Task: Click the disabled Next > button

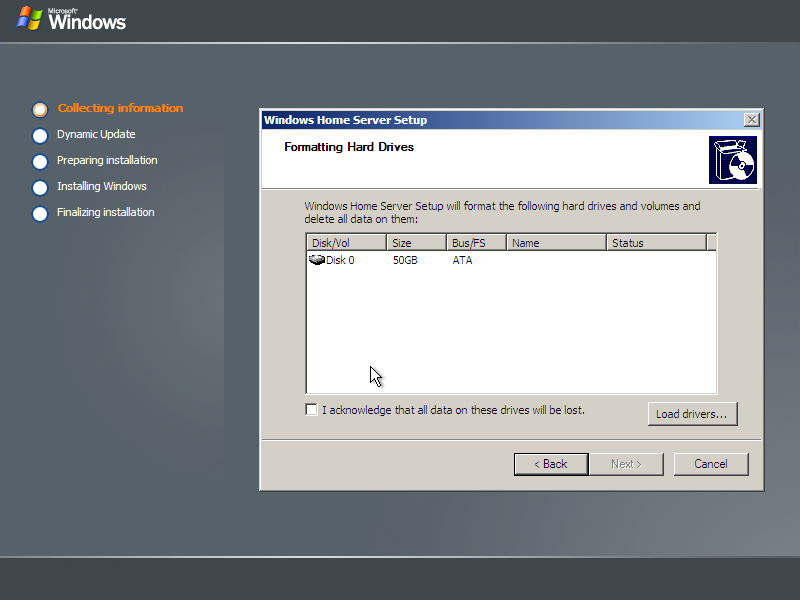Action: point(627,464)
